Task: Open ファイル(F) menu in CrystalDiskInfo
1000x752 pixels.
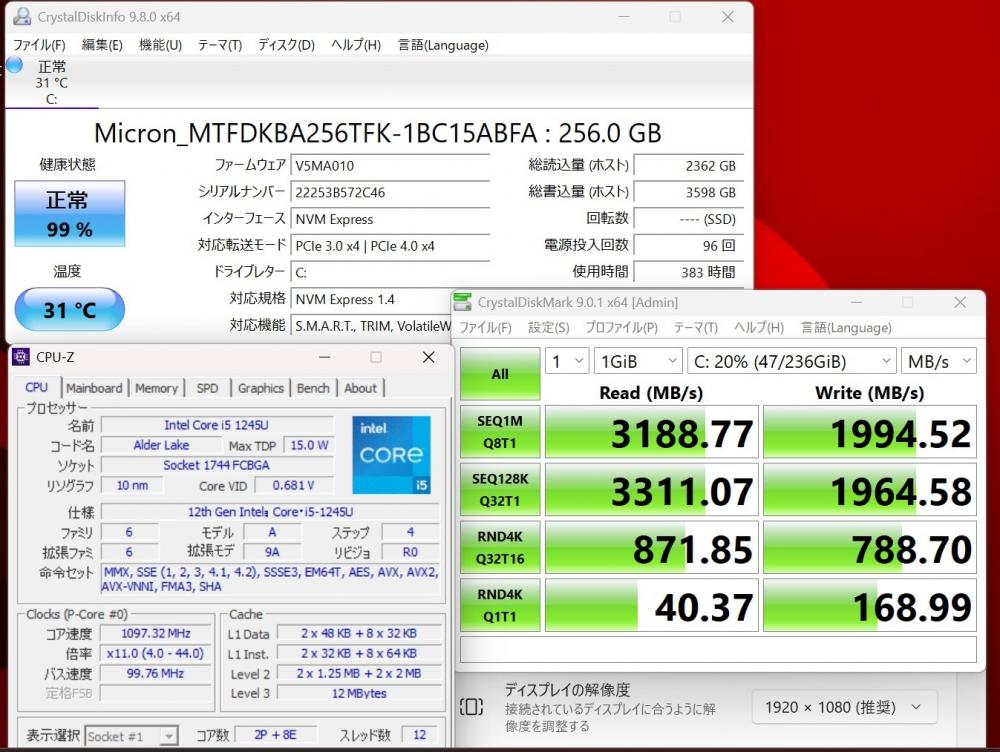Action: pyautogui.click(x=40, y=45)
